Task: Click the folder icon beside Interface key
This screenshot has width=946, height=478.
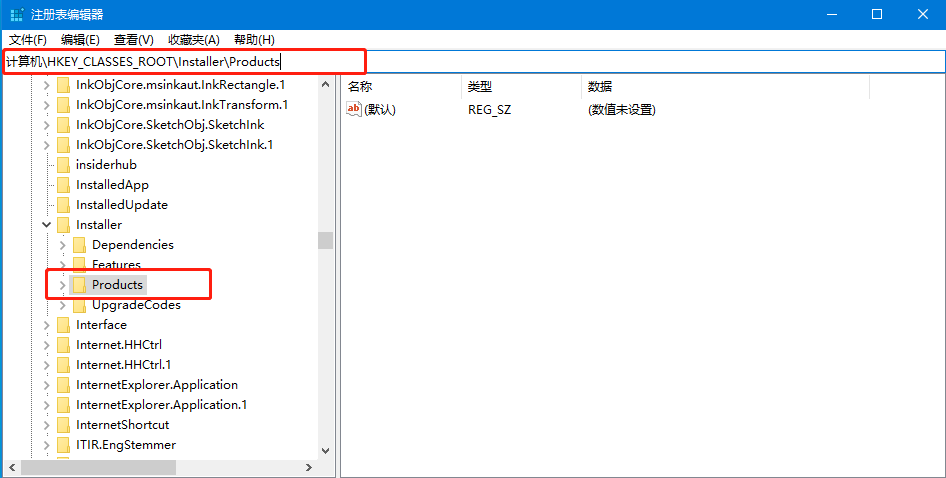Action: tap(62, 325)
